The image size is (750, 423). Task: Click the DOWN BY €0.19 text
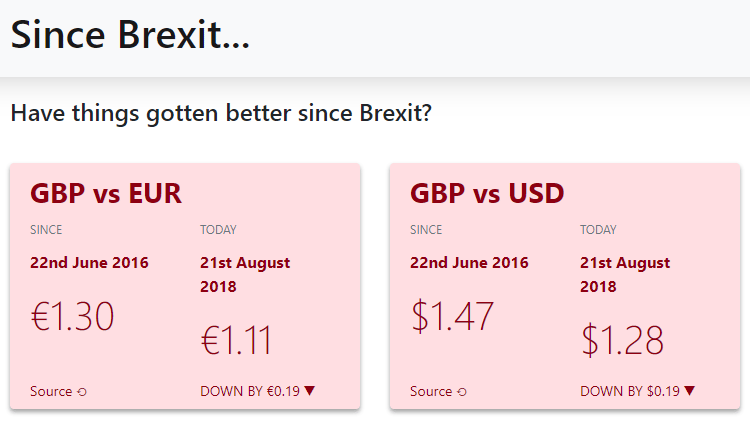[250, 391]
